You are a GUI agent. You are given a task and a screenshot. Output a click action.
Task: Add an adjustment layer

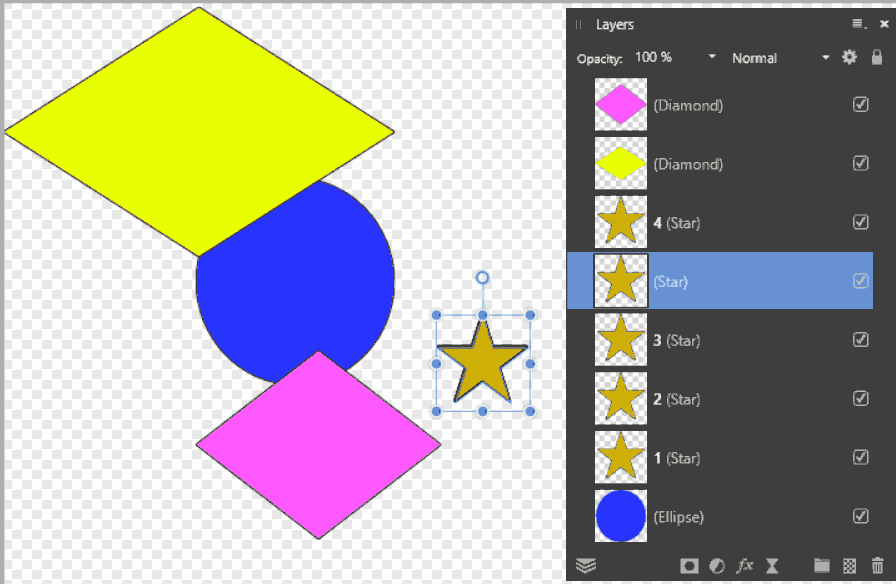[x=717, y=566]
